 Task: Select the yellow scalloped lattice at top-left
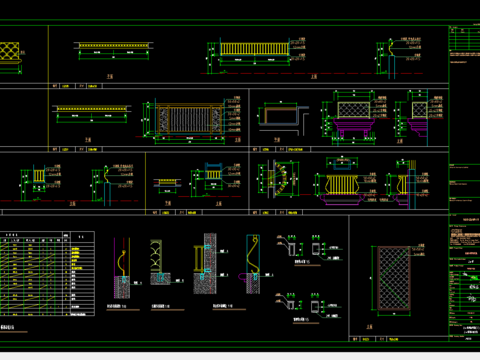point(9,52)
